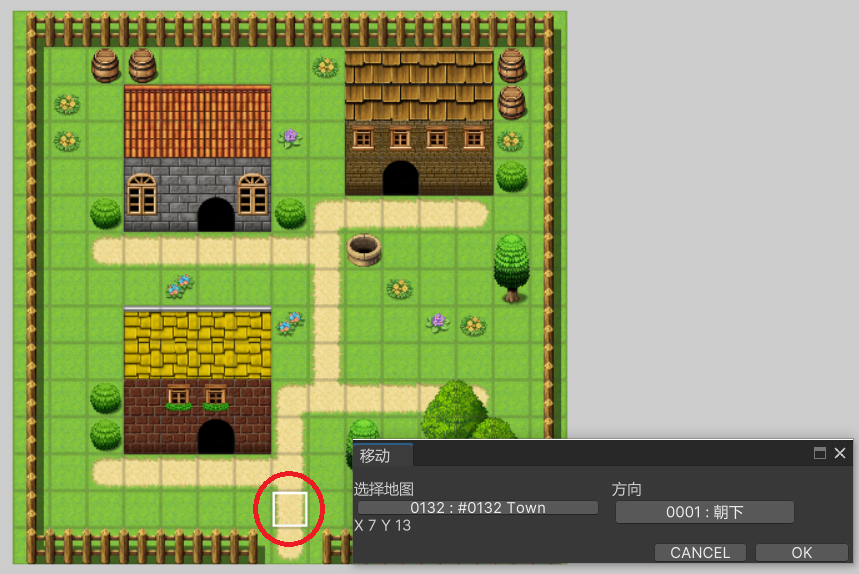Click the white highlighted tile cursor
Screen dimensions: 859x574
290,509
